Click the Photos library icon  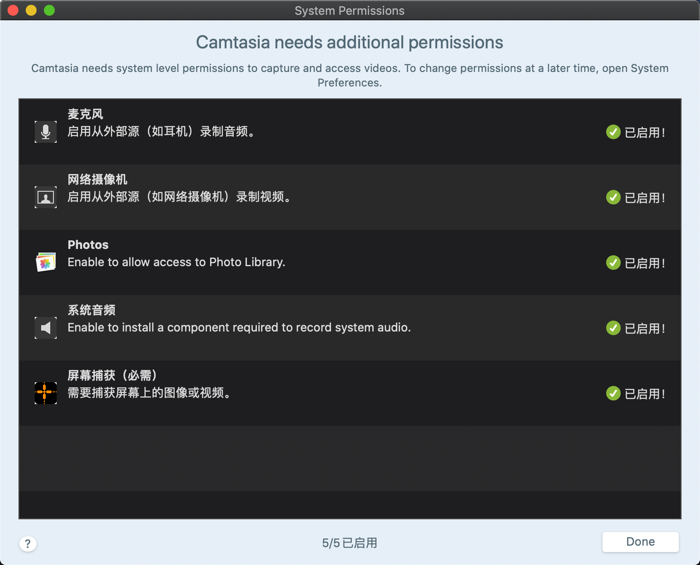coord(46,262)
